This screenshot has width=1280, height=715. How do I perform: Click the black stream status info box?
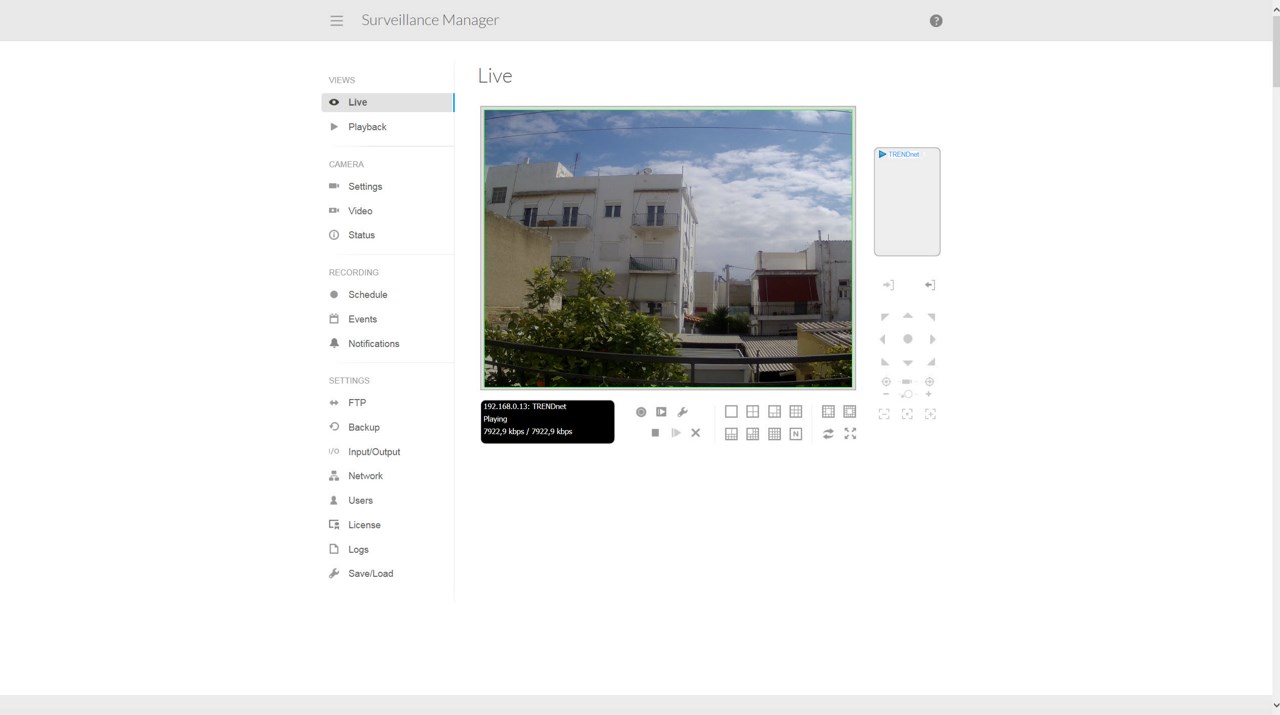[x=547, y=422]
